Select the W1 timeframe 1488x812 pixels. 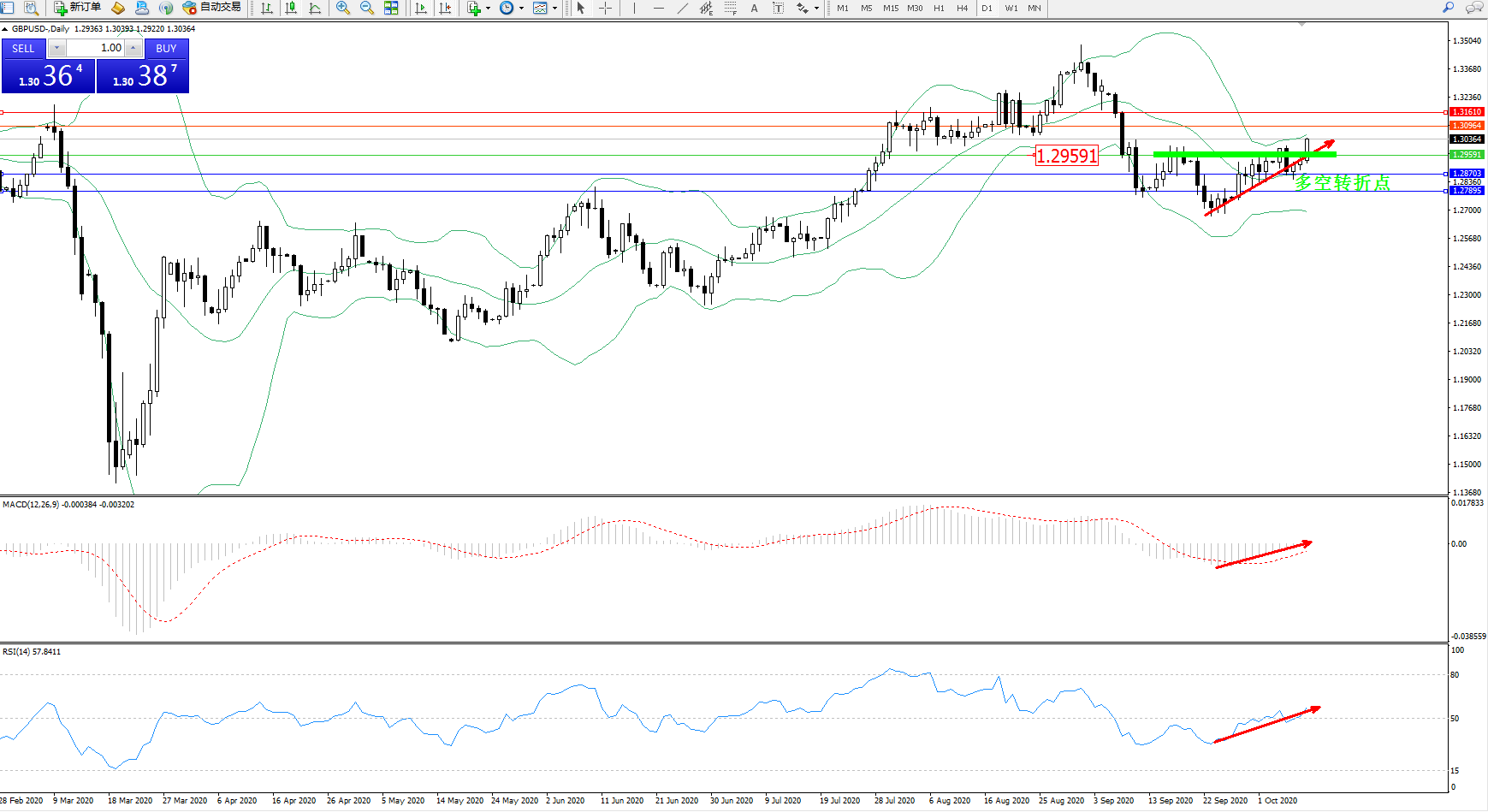(1011, 8)
